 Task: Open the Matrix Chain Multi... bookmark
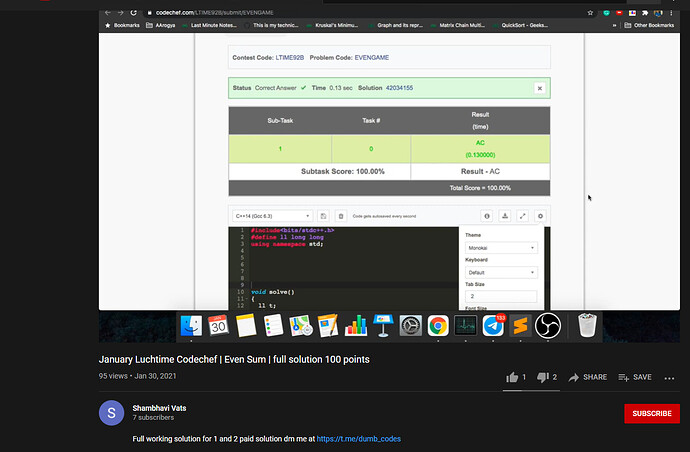[x=458, y=26]
